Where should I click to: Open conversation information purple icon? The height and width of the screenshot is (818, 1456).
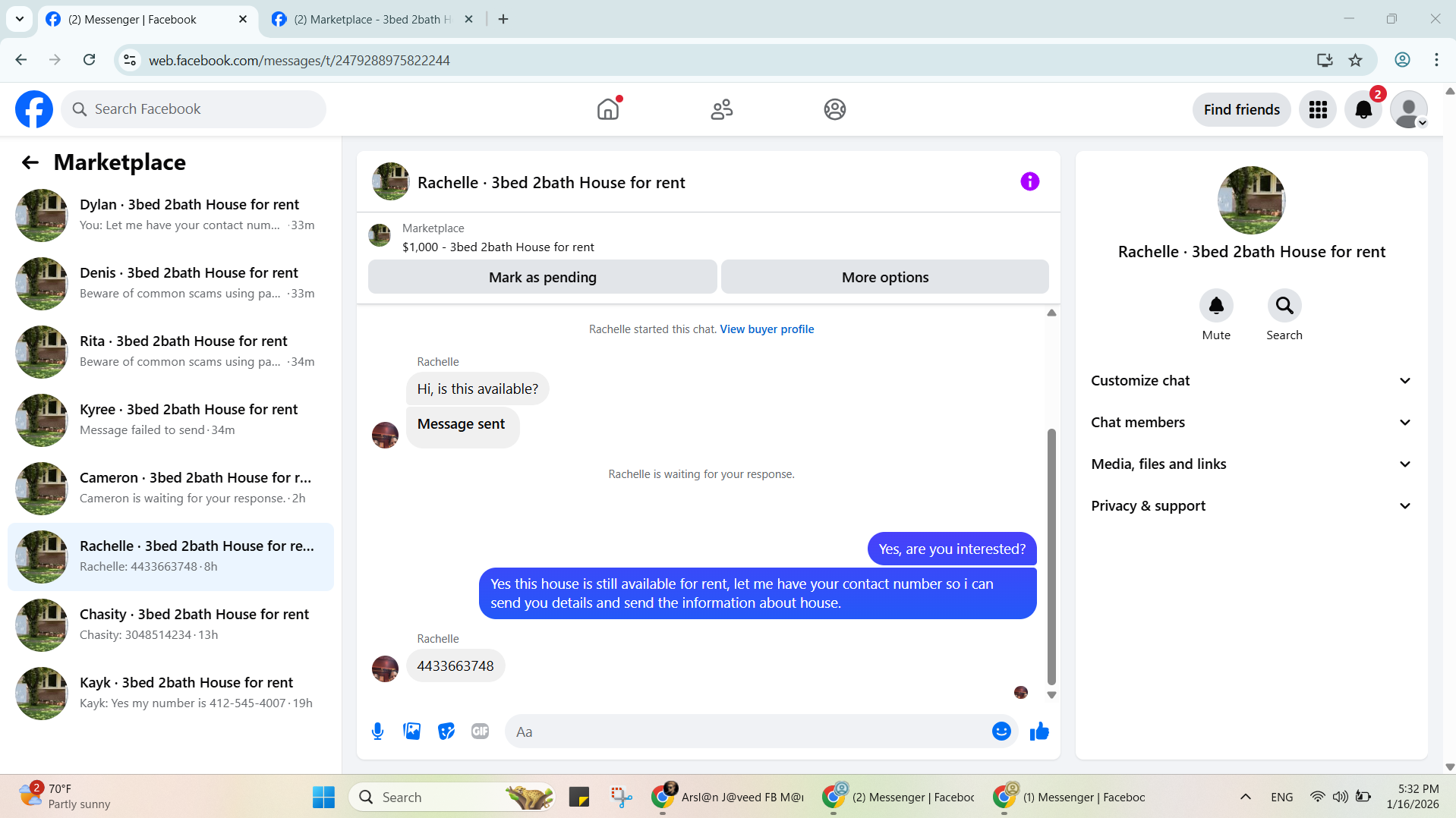1029,181
